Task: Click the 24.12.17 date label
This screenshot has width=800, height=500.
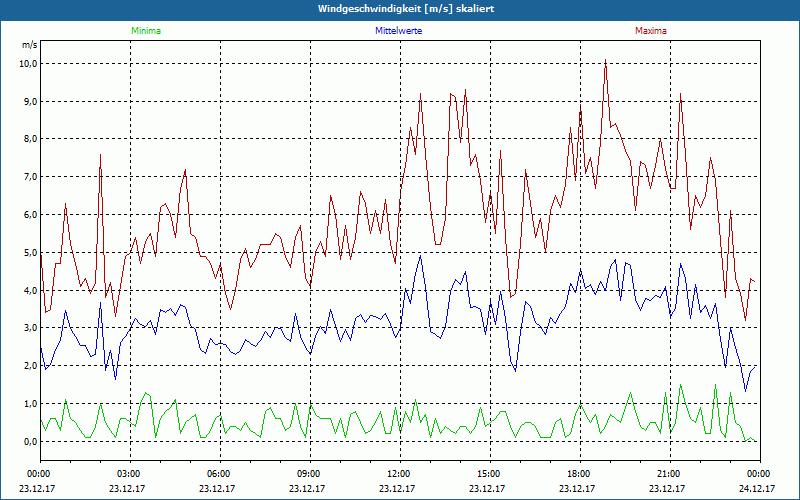Action: pyautogui.click(x=757, y=488)
